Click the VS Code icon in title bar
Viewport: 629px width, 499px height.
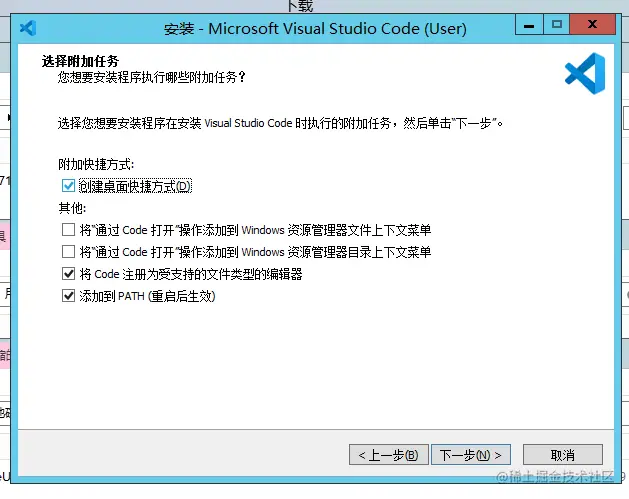click(x=28, y=28)
